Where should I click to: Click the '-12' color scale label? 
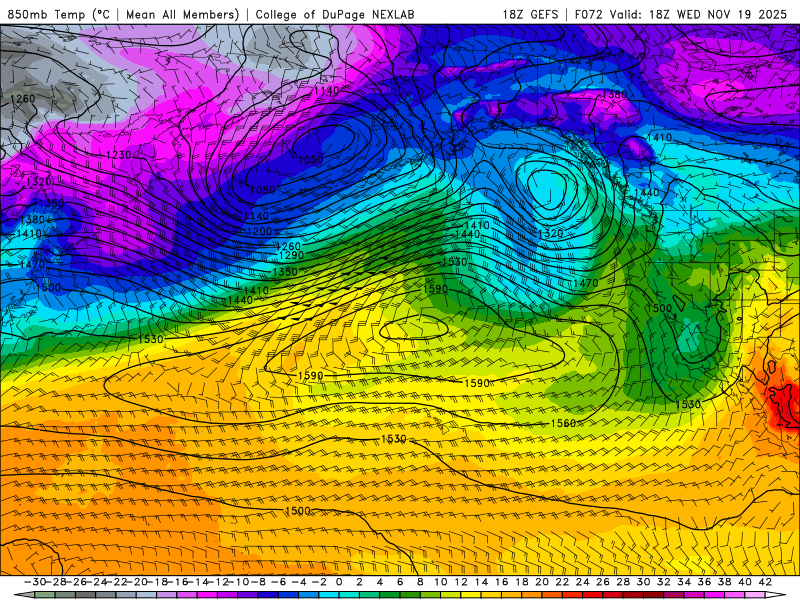pyautogui.click(x=218, y=582)
